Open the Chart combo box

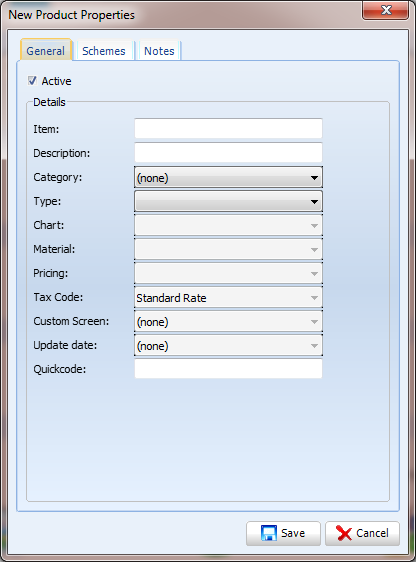(228, 225)
